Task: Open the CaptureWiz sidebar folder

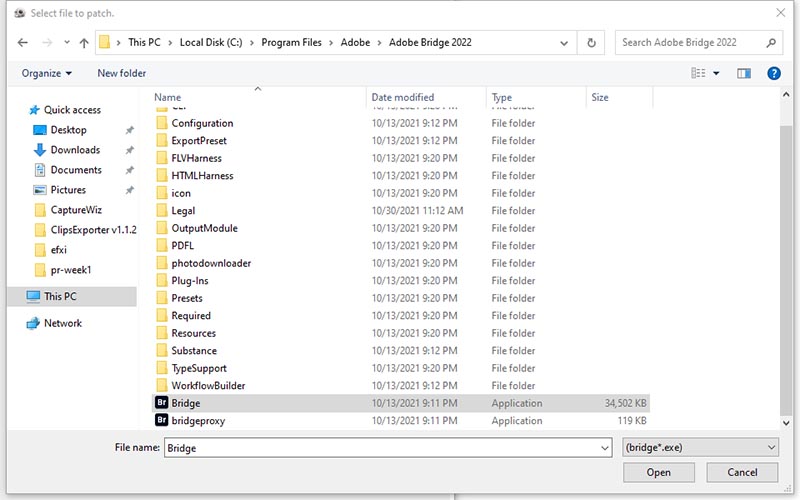Action: [x=76, y=210]
